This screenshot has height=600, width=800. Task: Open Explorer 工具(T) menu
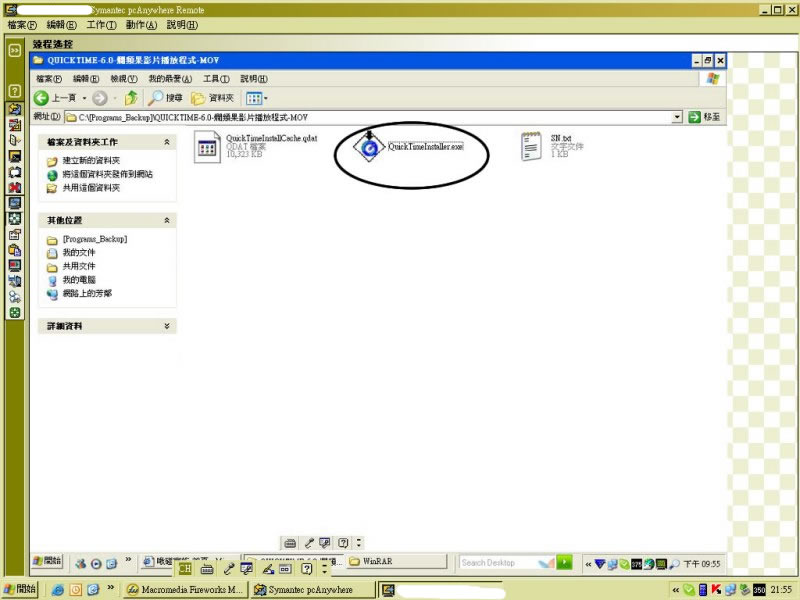[x=216, y=79]
